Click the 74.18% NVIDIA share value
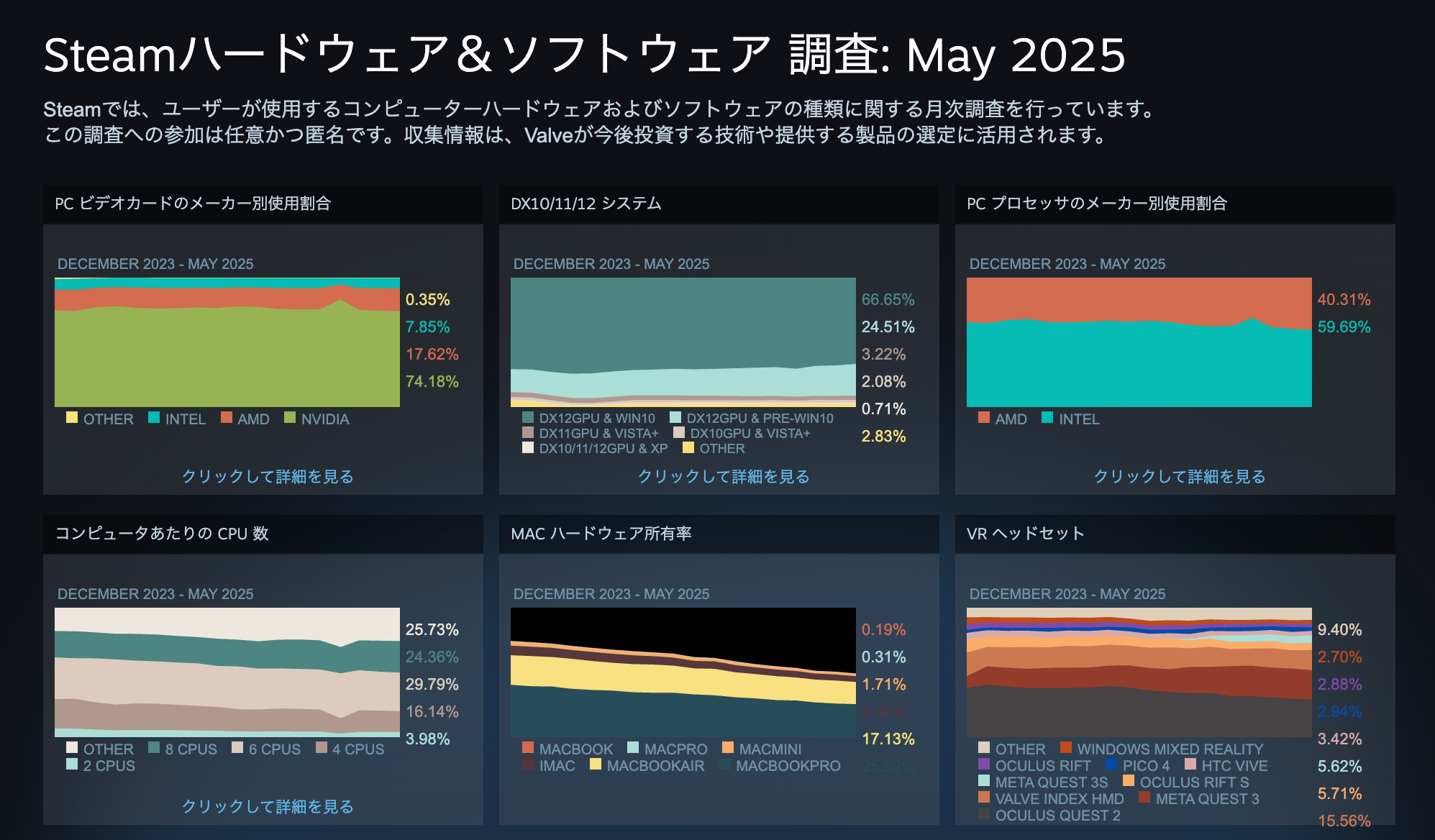The height and width of the screenshot is (840, 1435). [432, 381]
